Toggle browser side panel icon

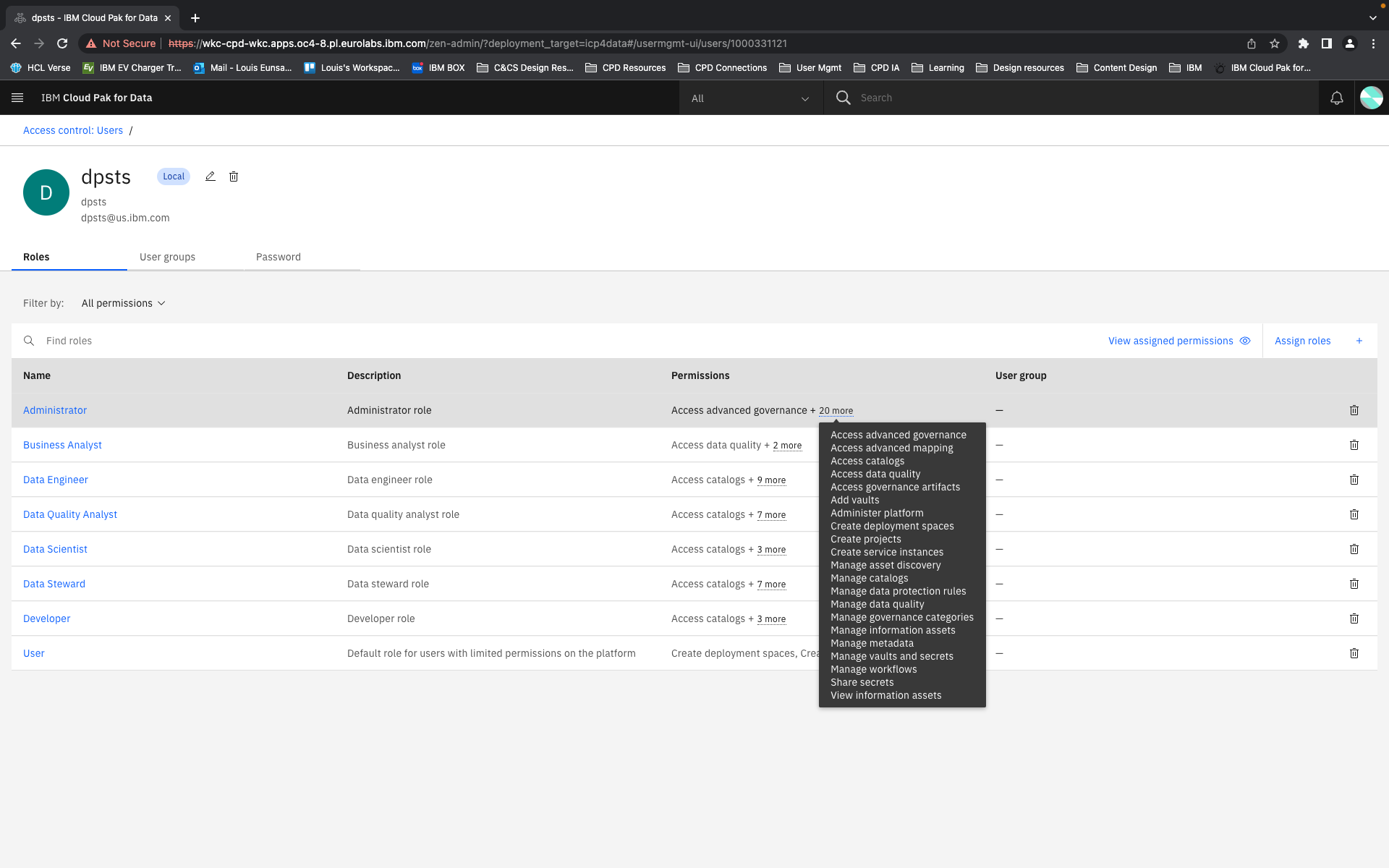pyautogui.click(x=1326, y=43)
